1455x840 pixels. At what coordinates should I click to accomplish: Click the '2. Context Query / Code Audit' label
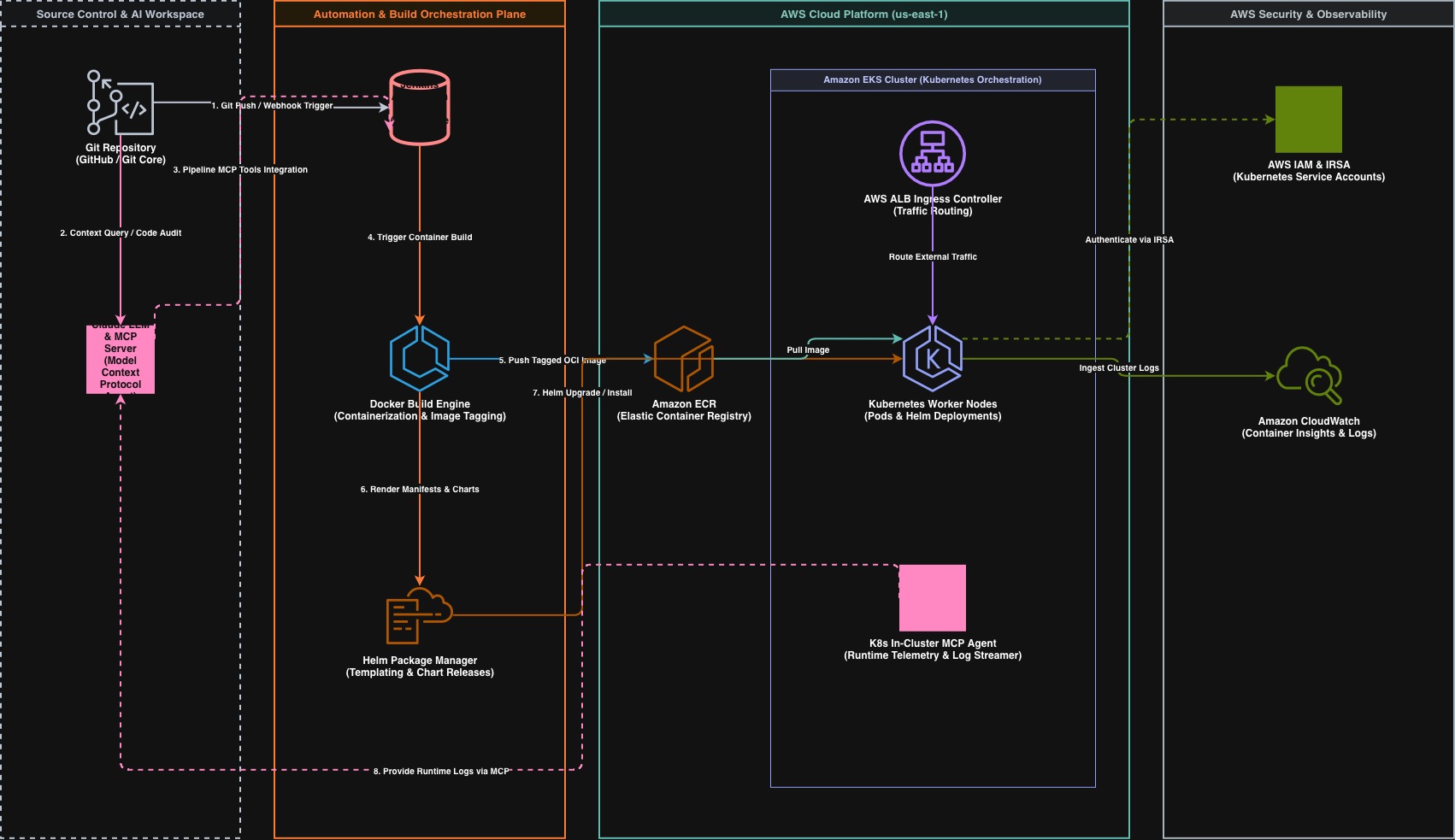coord(121,232)
